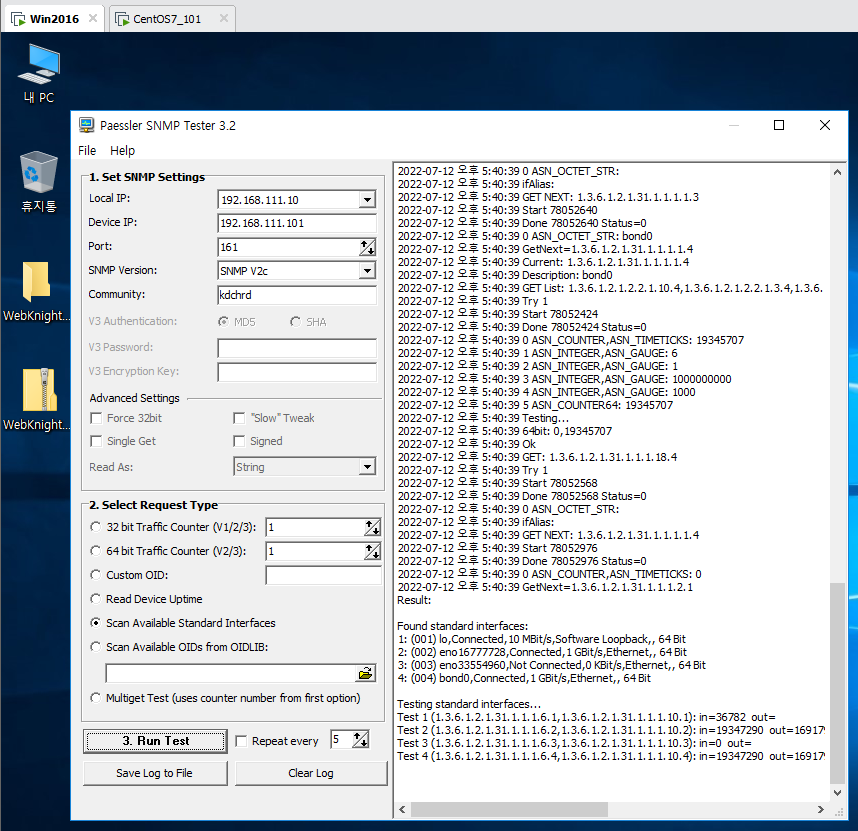
Task: Click the Custom OID text field
Action: (x=323, y=575)
